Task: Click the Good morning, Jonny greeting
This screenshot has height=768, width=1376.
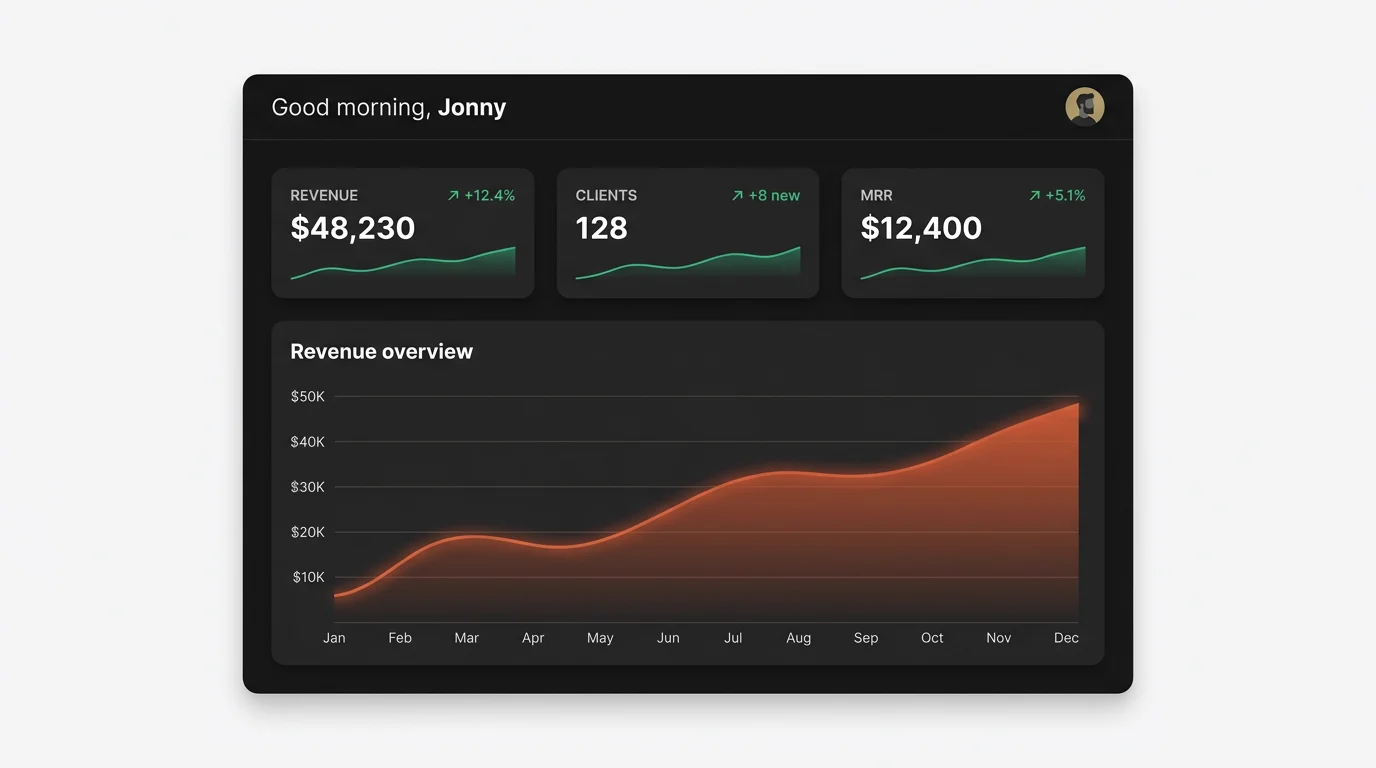Action: [x=388, y=107]
